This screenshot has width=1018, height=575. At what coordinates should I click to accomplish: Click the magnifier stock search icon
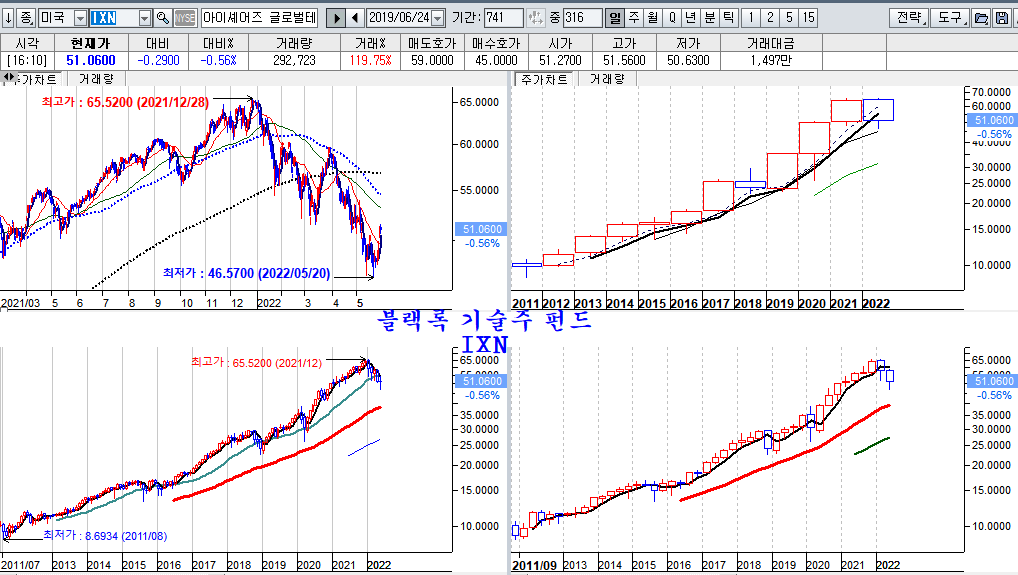162,18
